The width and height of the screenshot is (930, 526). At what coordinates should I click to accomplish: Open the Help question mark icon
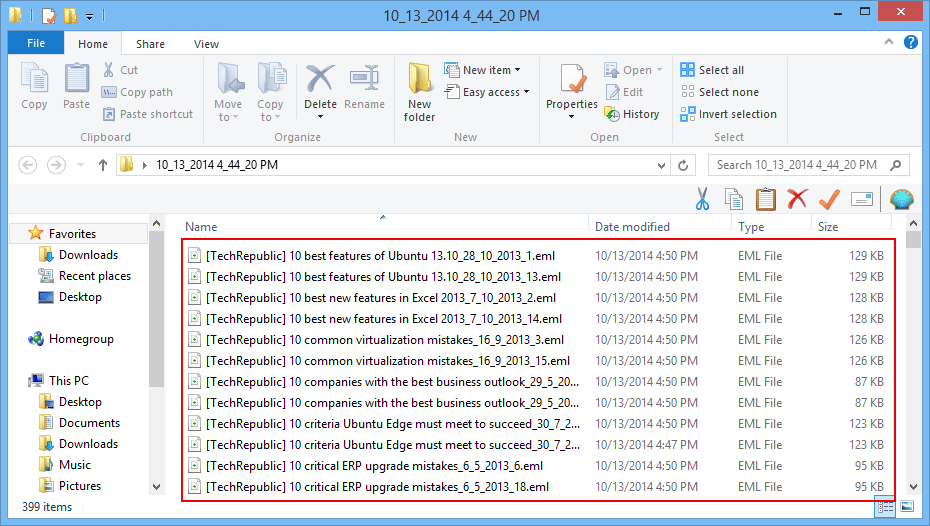(910, 42)
